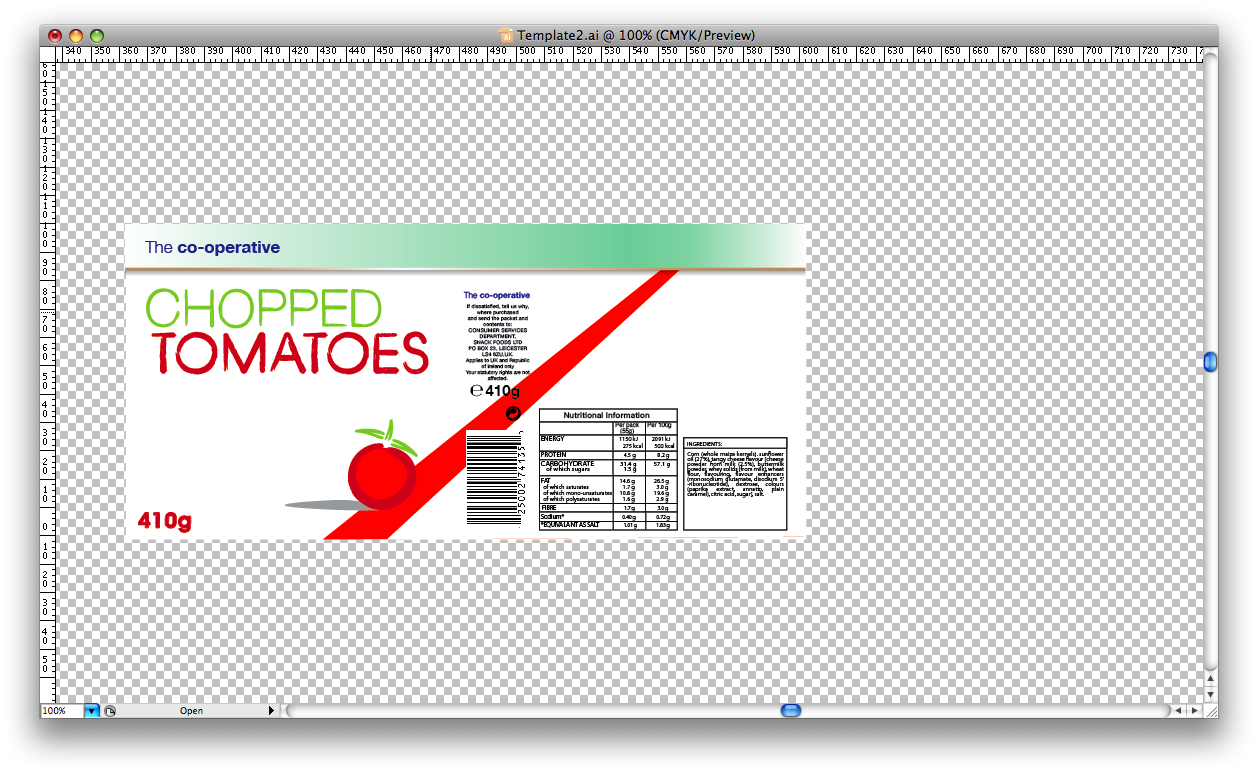Click the FIBRE row in nutrition table
This screenshot has width=1258, height=773.
point(608,508)
